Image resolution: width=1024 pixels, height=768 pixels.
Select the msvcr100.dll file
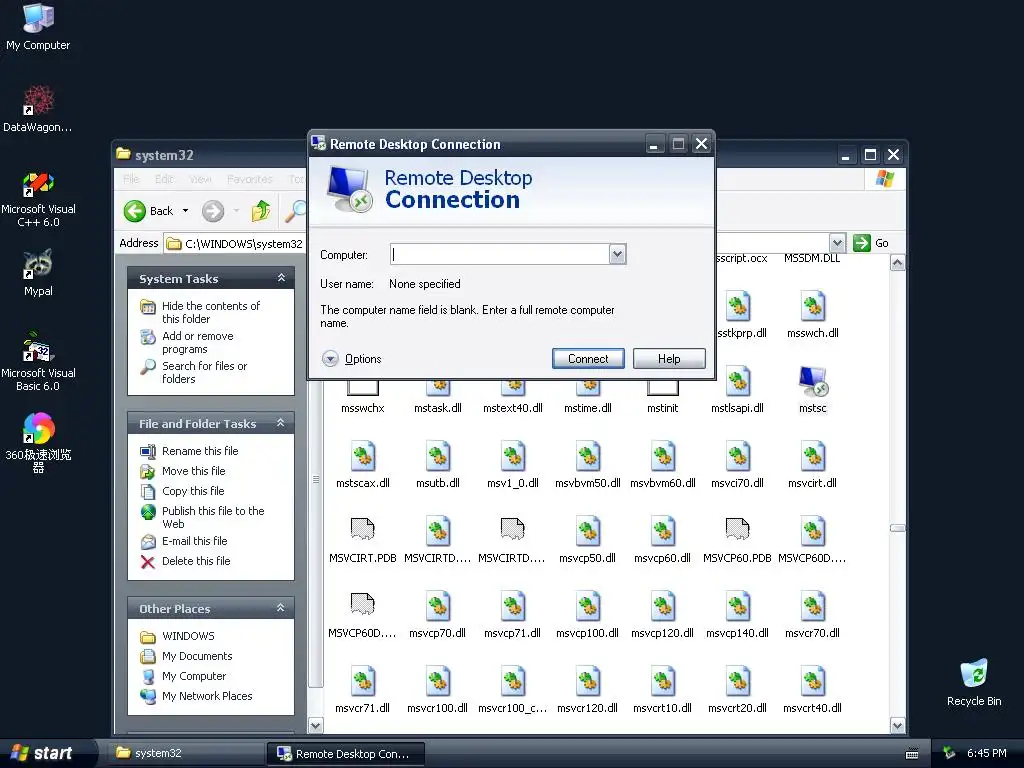pyautogui.click(x=438, y=690)
